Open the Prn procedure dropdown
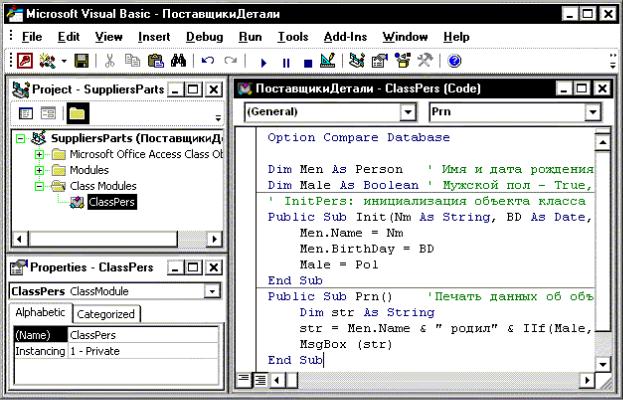The width and height of the screenshot is (623, 400). click(592, 112)
